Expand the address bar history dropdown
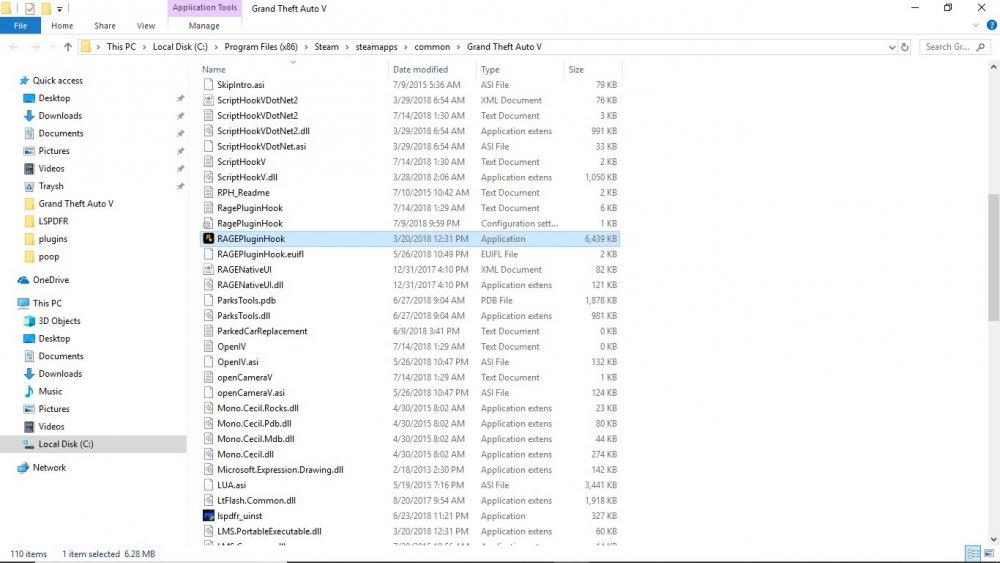This screenshot has height=563, width=1000. pos(892,47)
